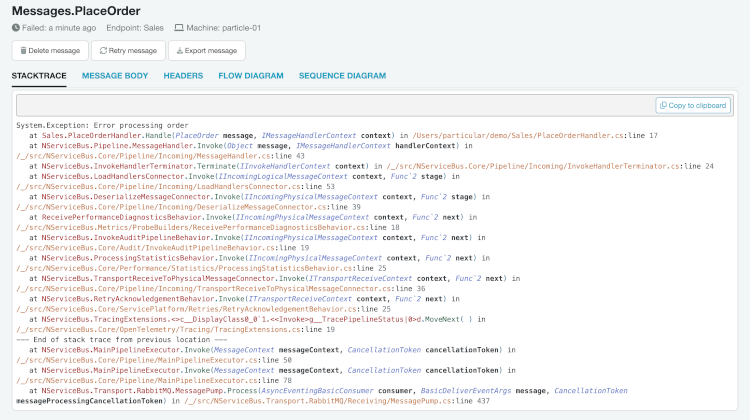Click the download icon on Export message

click(x=180, y=50)
